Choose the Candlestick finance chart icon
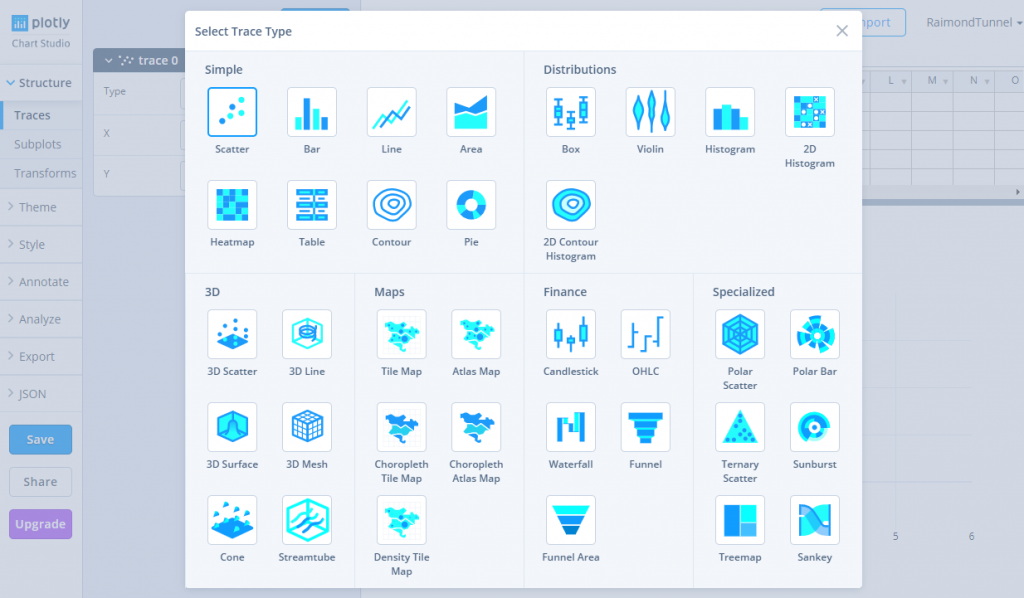This screenshot has height=598, width=1024. pyautogui.click(x=570, y=334)
